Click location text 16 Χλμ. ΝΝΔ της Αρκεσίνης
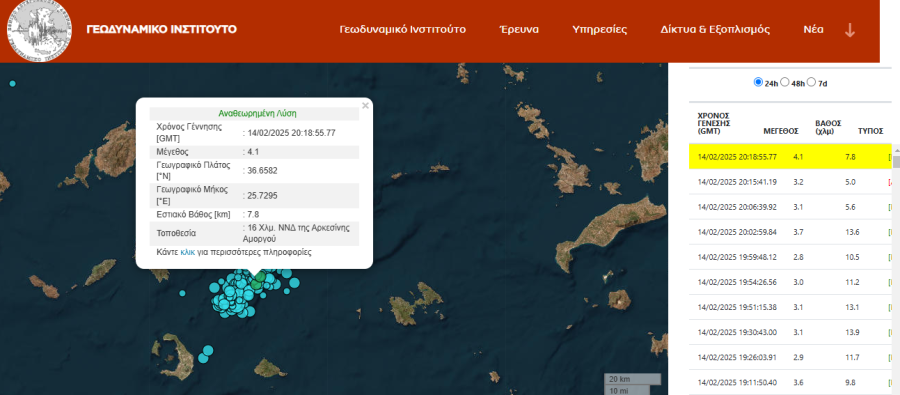Viewport: 900px width, 395px height. 298,227
